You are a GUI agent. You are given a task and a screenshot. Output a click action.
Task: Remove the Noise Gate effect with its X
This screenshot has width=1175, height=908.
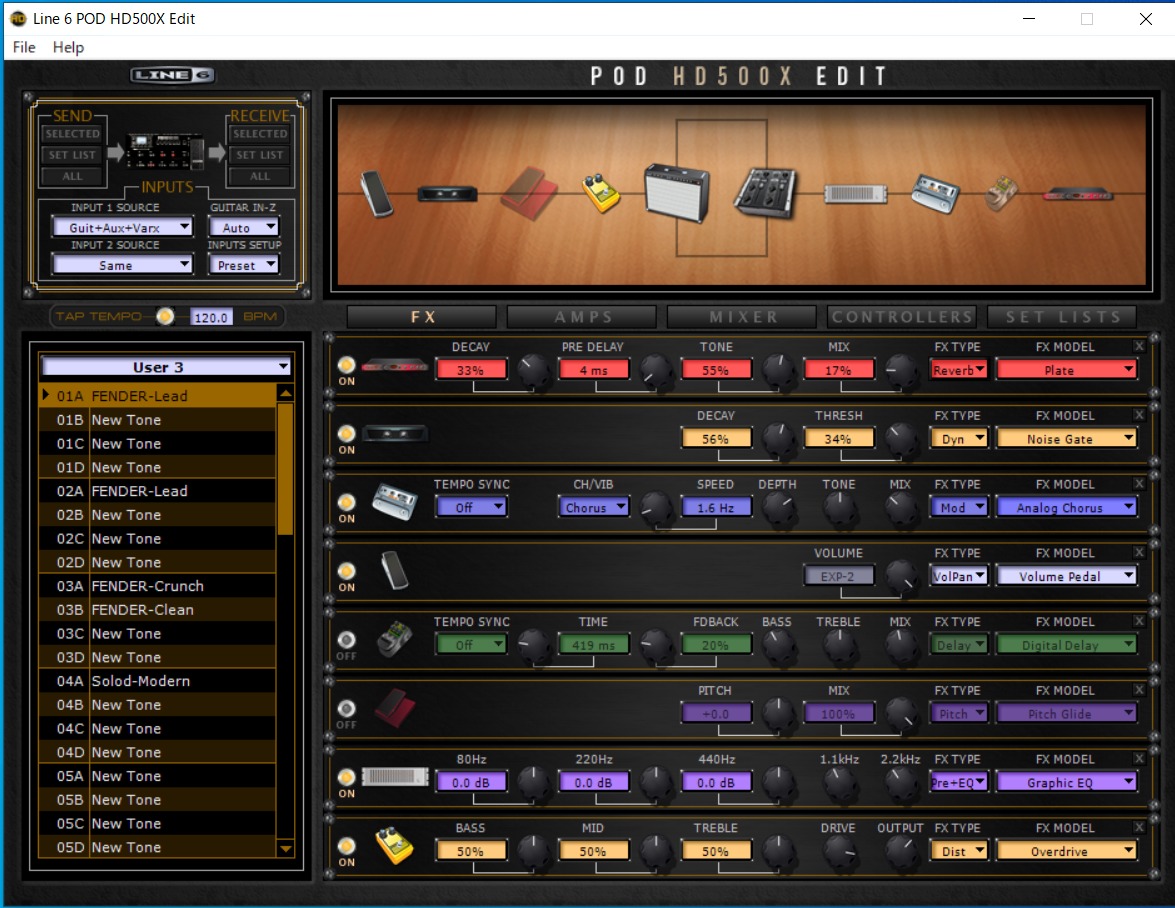pyautogui.click(x=1139, y=414)
